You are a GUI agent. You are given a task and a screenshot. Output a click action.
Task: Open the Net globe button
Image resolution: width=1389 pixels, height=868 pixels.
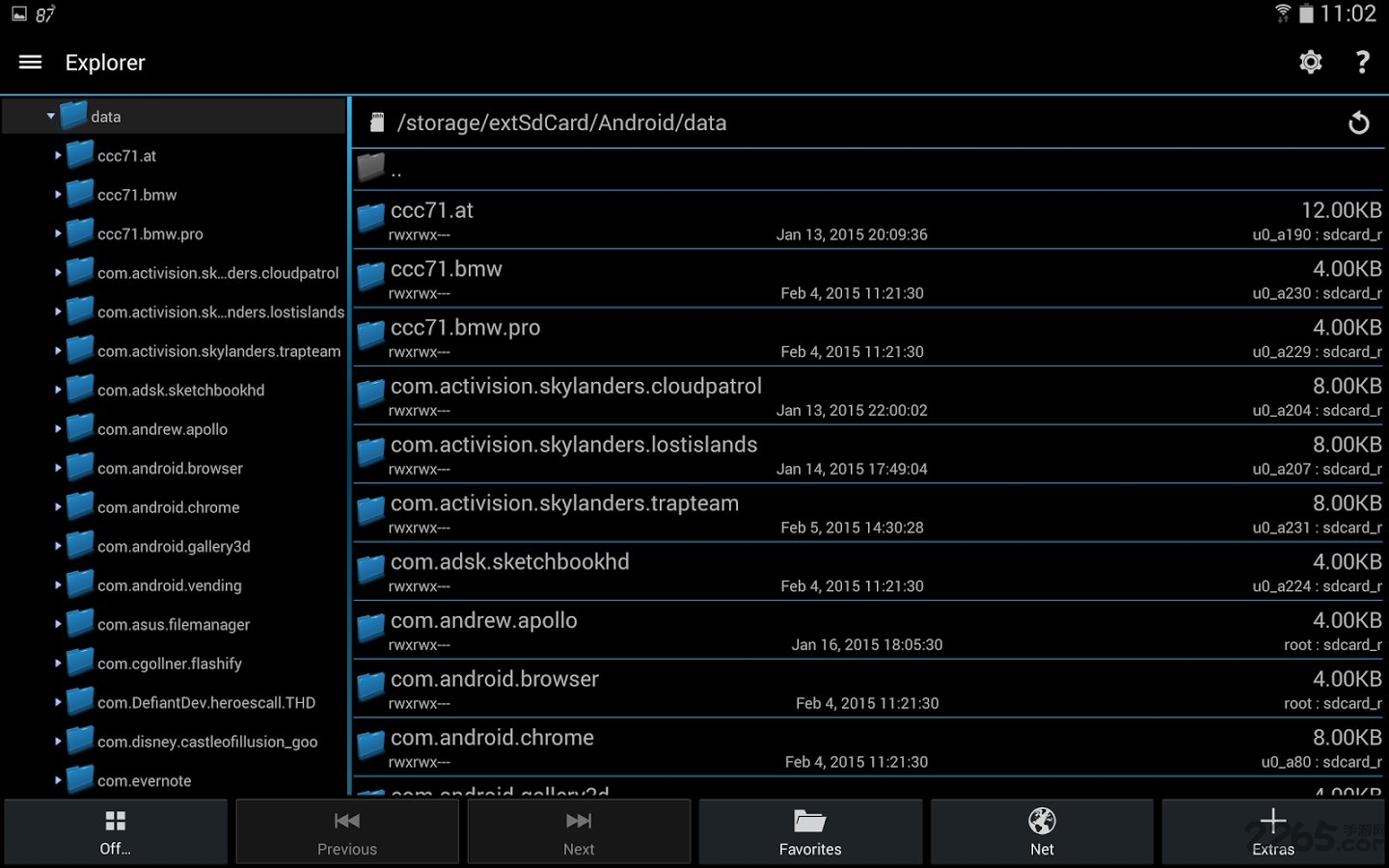pos(1042,831)
